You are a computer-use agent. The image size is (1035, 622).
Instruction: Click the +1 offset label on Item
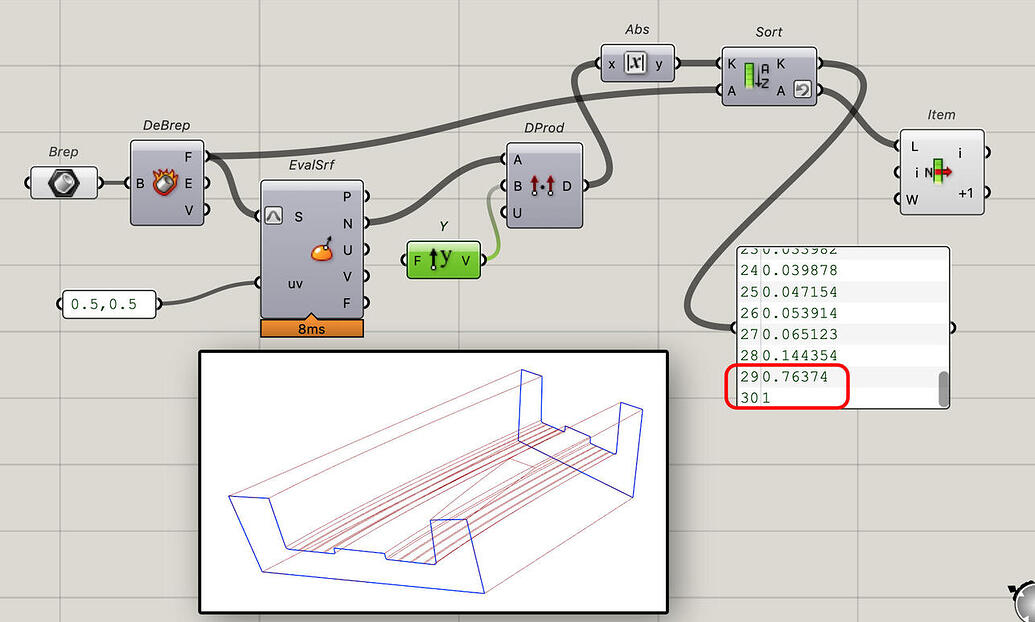click(x=965, y=195)
